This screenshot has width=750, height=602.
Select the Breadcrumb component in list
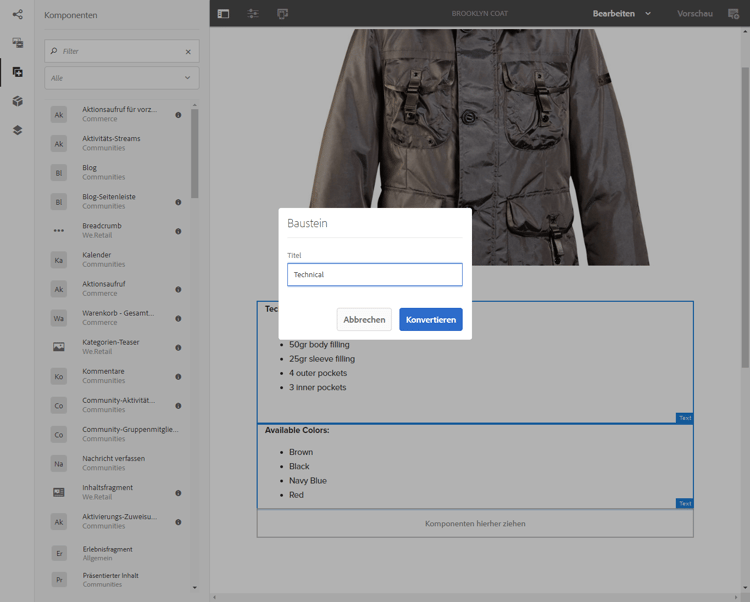110,231
